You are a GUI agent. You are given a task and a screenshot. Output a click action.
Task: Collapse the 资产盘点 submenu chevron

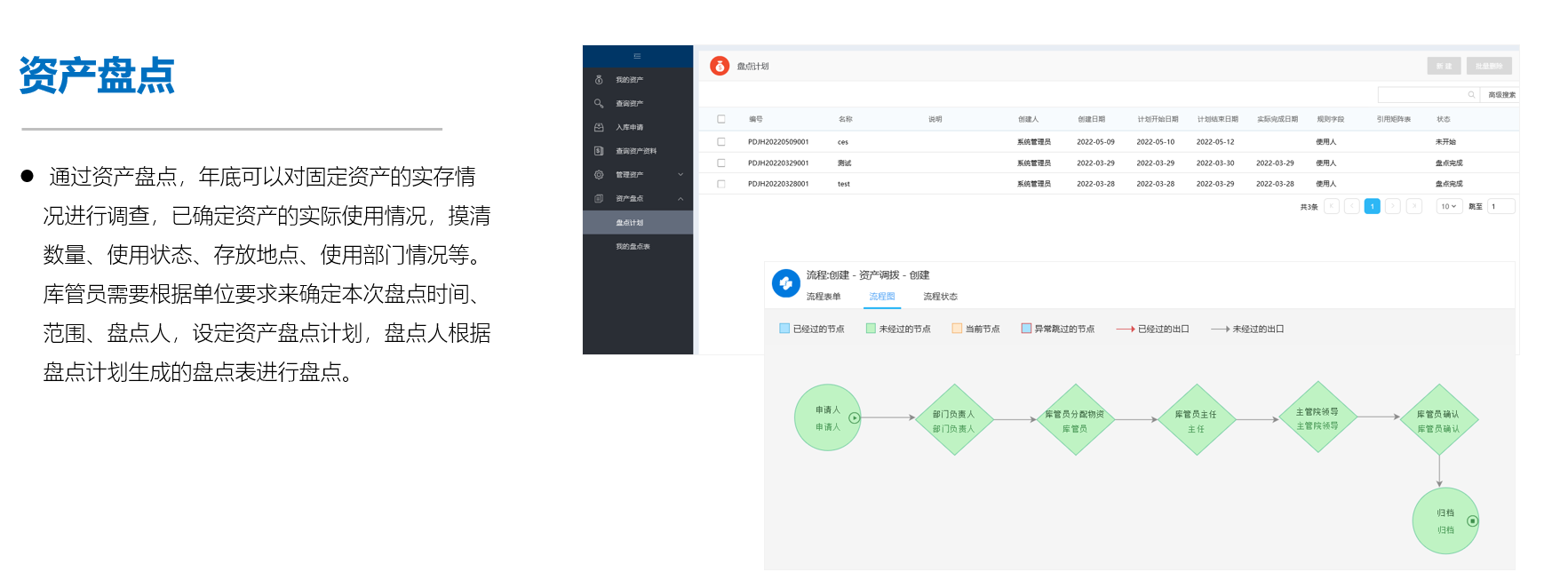point(681,199)
